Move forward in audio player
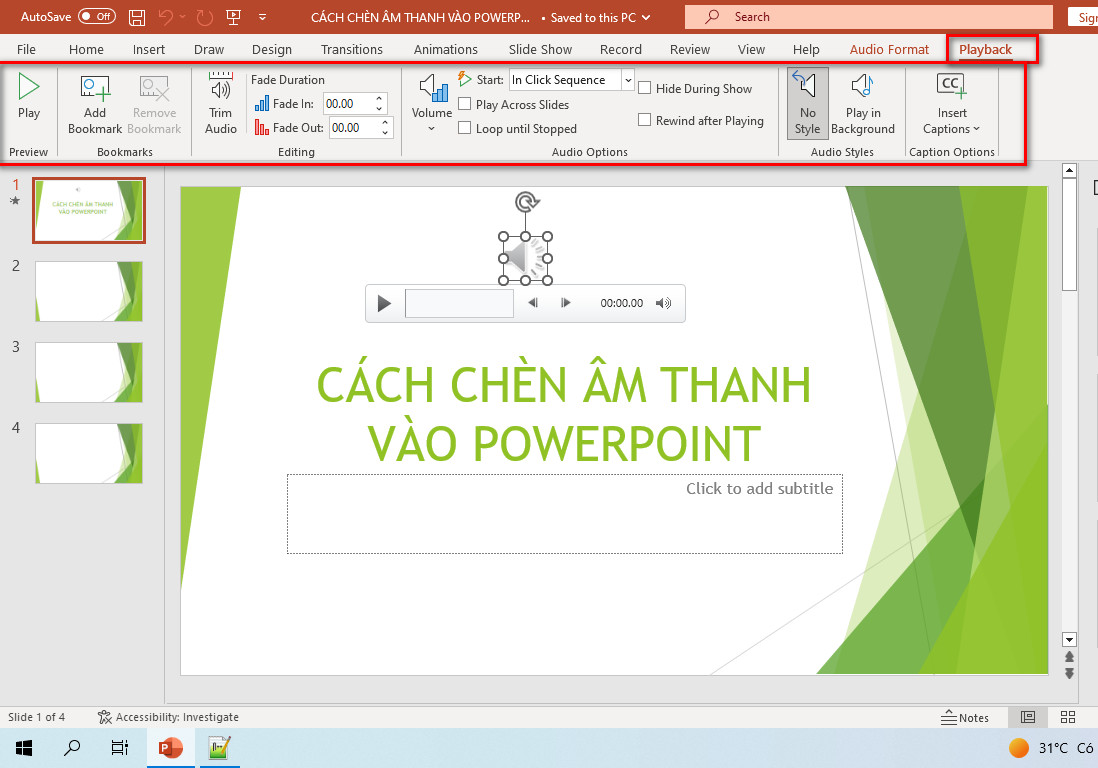1098x768 pixels. point(565,302)
